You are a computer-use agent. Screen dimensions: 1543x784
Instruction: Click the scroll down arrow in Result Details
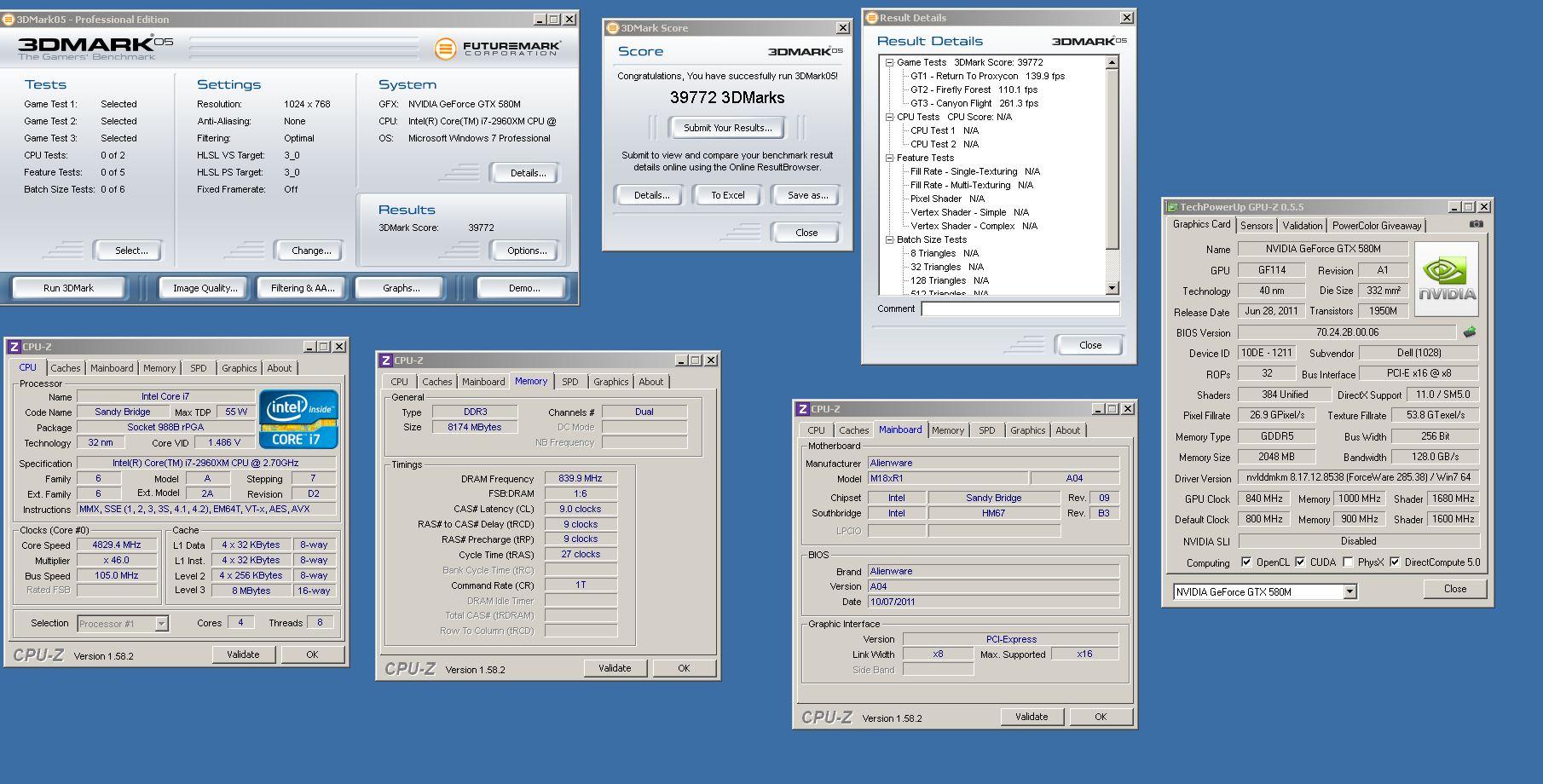[x=1112, y=288]
